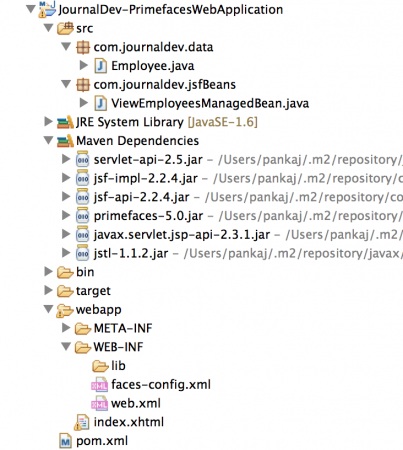
Task: Select the index.xhtml file name
Action: pyautogui.click(x=129, y=422)
